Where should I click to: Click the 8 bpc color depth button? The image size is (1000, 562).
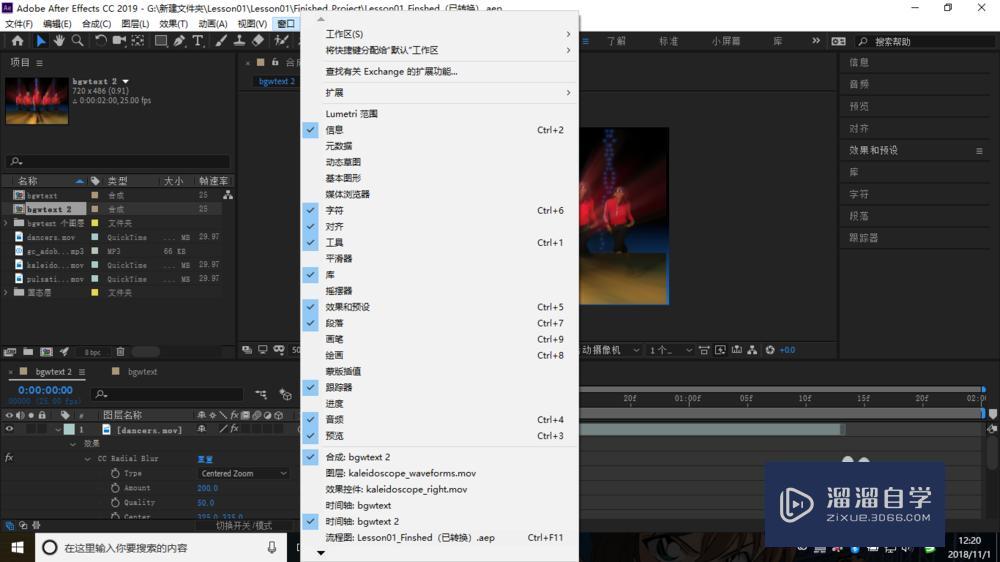tap(92, 351)
